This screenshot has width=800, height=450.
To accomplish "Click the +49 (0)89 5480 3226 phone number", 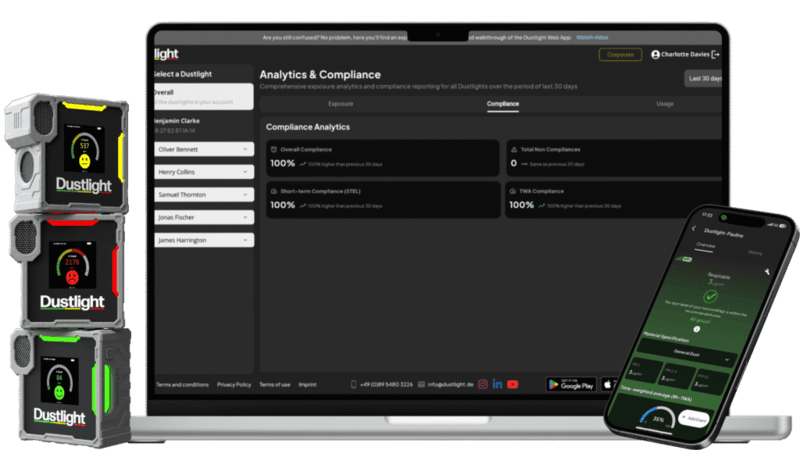I will 386,385.
